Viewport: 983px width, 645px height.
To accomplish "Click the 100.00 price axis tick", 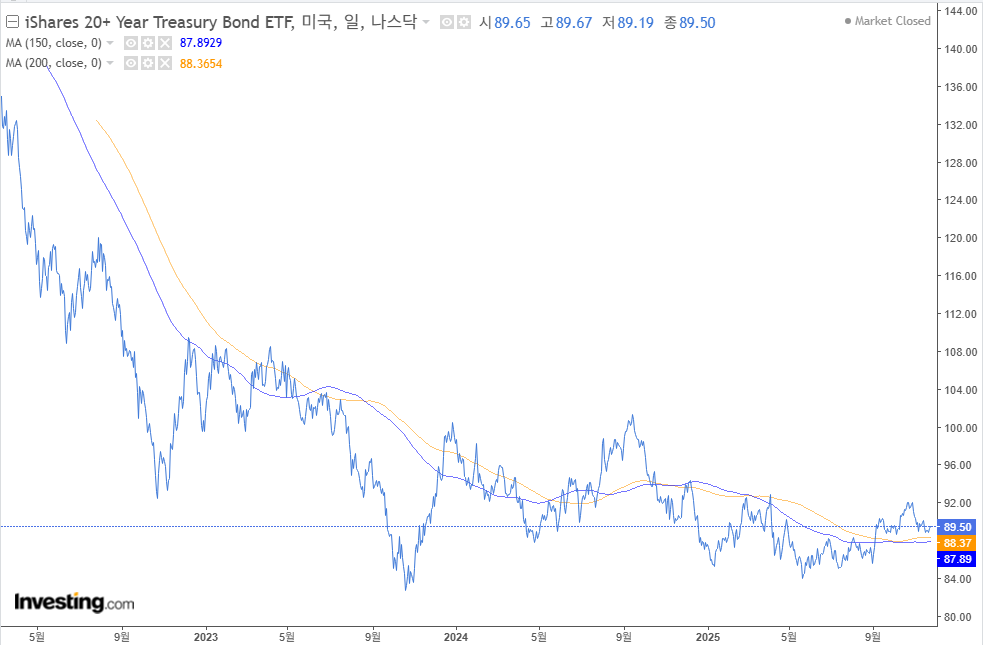I will click(x=960, y=427).
